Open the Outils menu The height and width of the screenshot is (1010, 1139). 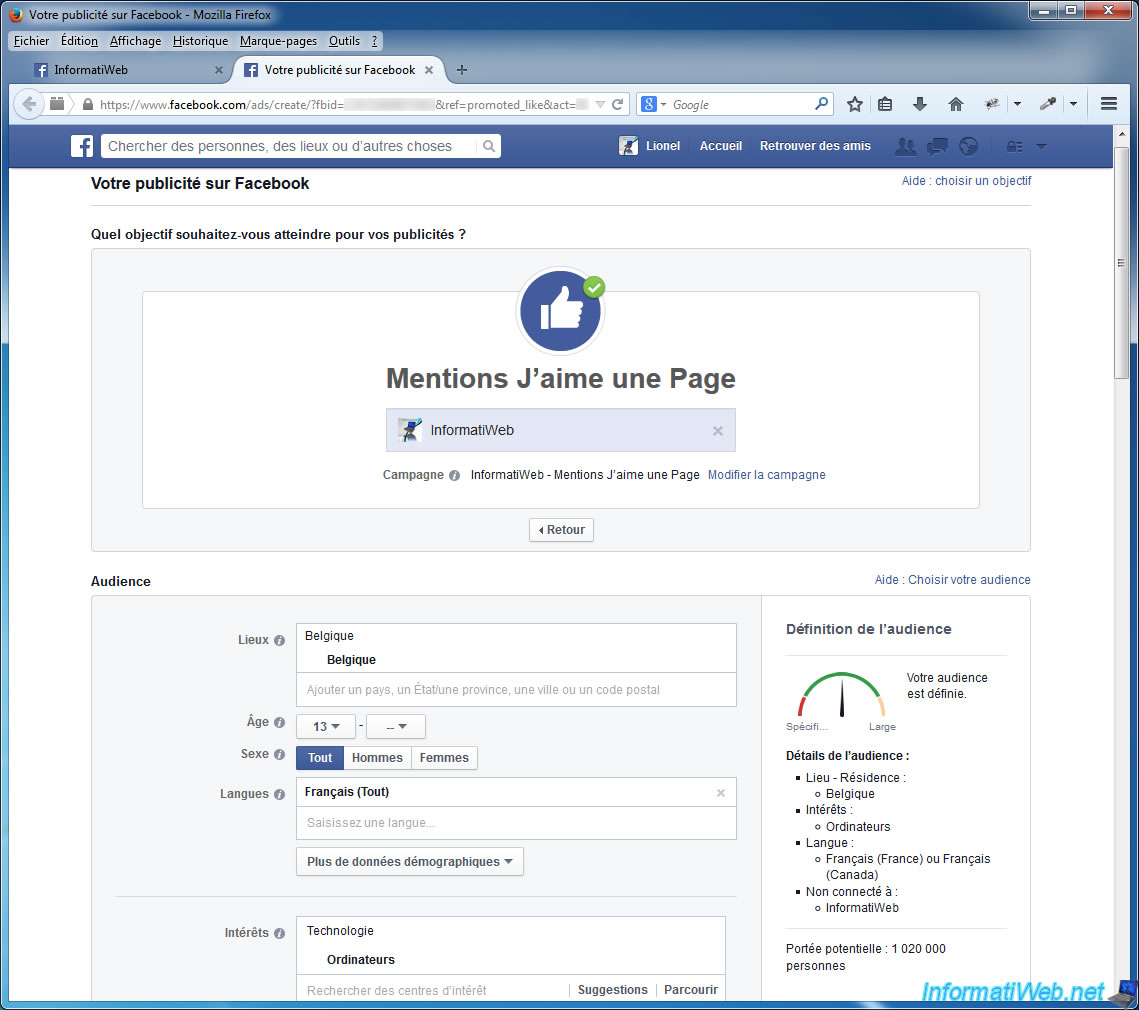344,41
